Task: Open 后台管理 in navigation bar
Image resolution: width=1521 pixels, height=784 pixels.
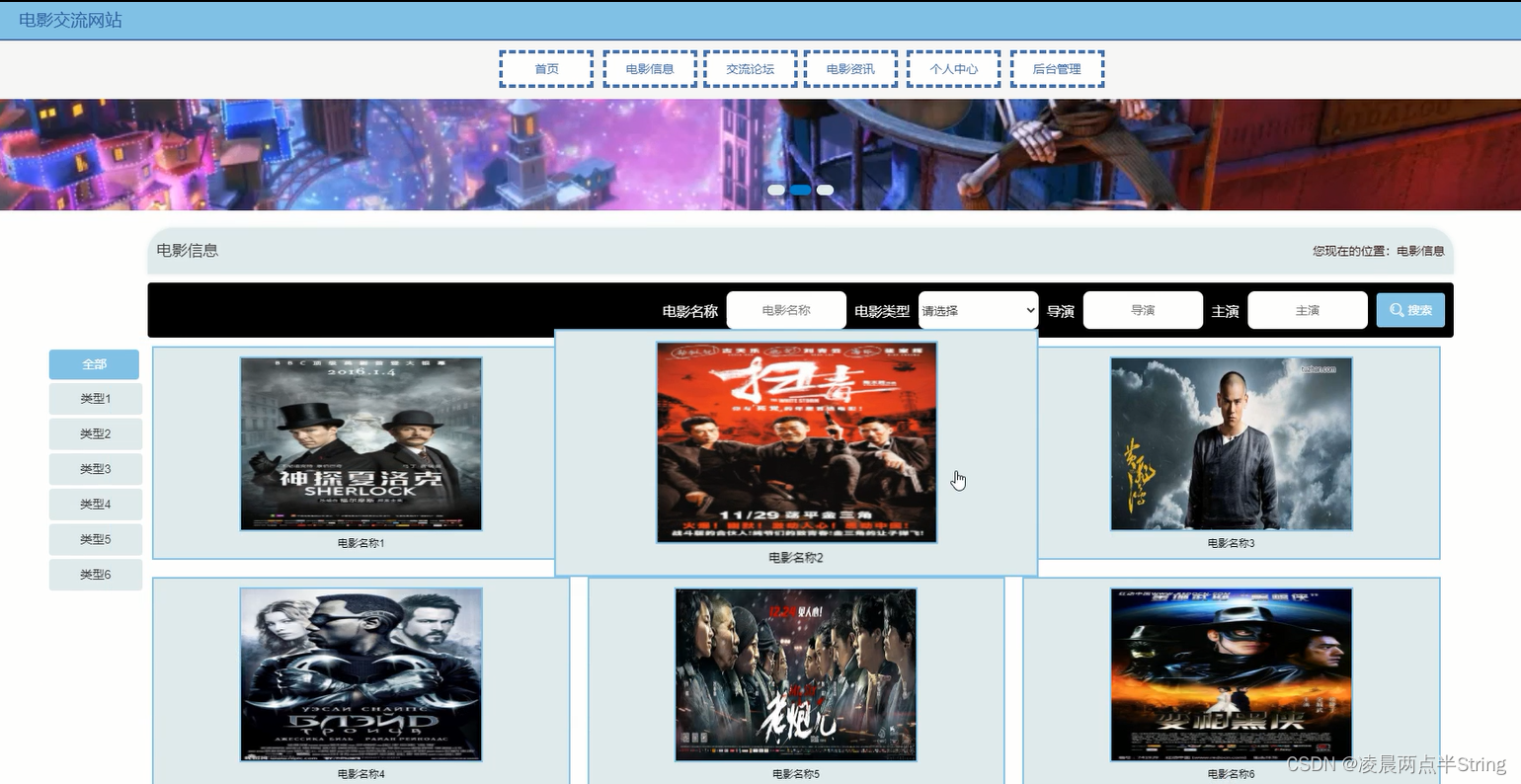Action: click(x=1057, y=69)
